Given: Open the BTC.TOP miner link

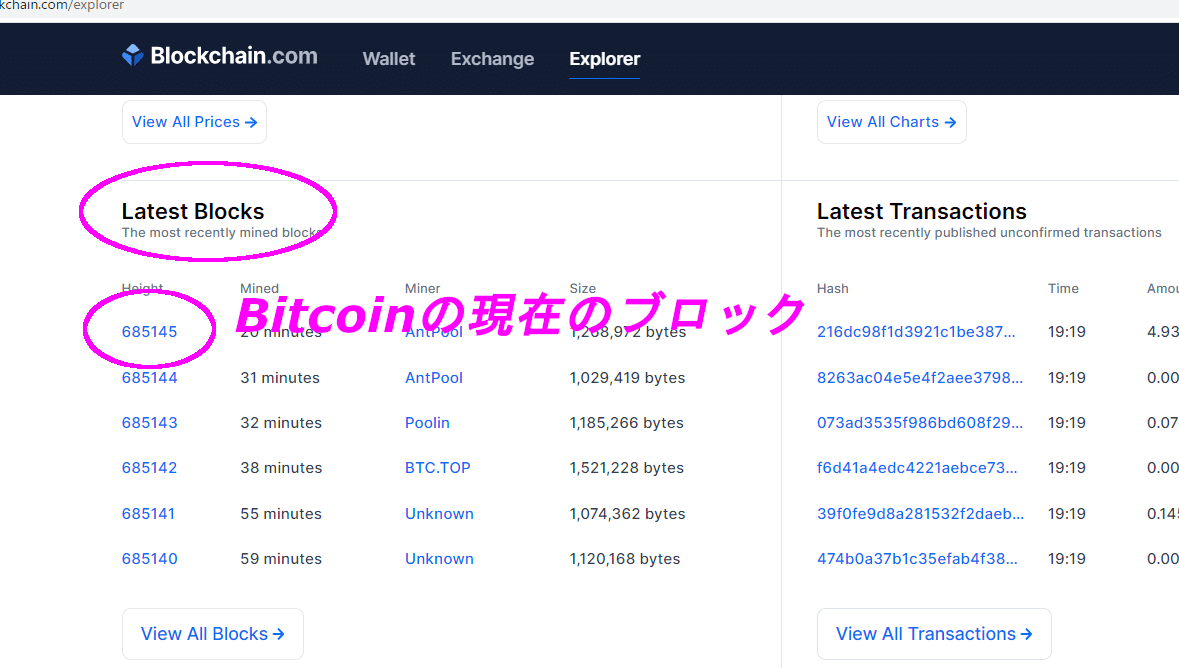Looking at the screenshot, I should pos(437,467).
